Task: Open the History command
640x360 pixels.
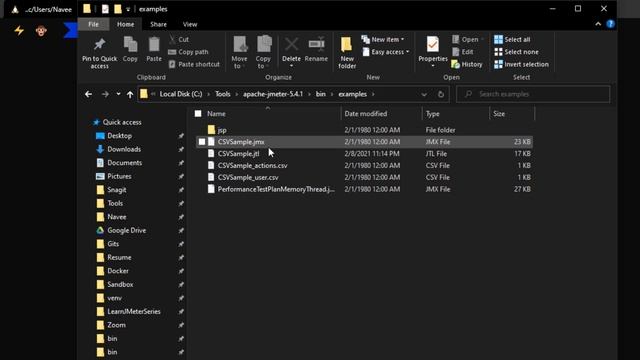Action: pyautogui.click(x=467, y=64)
